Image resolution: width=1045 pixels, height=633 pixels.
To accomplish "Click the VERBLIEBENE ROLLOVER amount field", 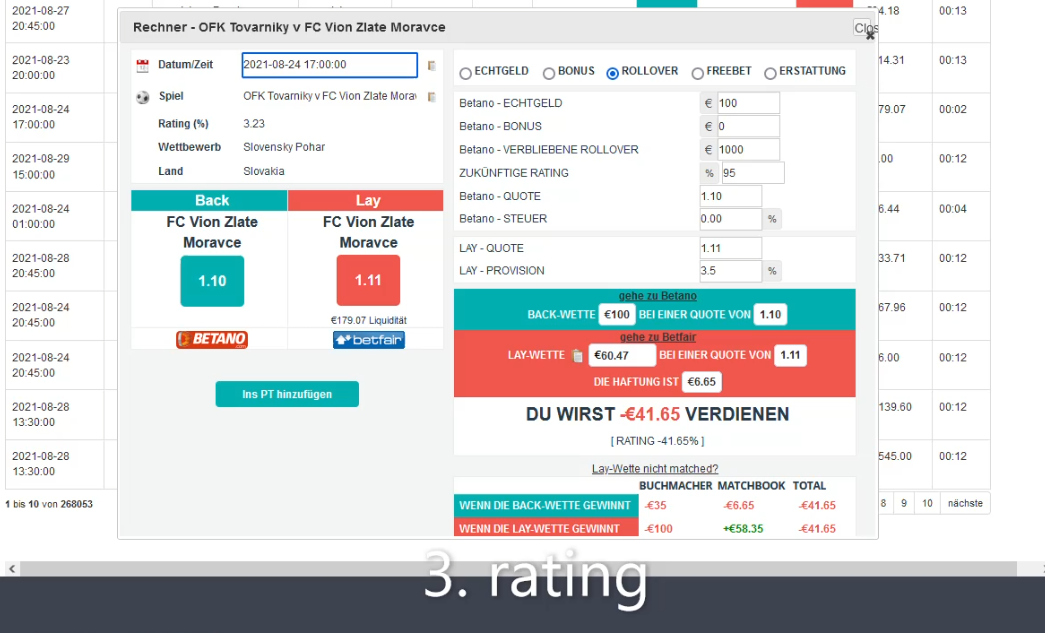I will pos(748,150).
